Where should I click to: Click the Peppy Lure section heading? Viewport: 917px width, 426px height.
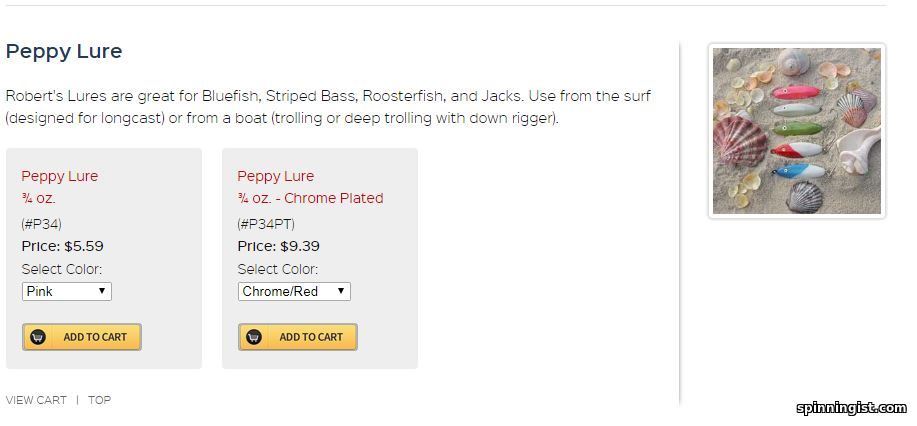(x=64, y=51)
